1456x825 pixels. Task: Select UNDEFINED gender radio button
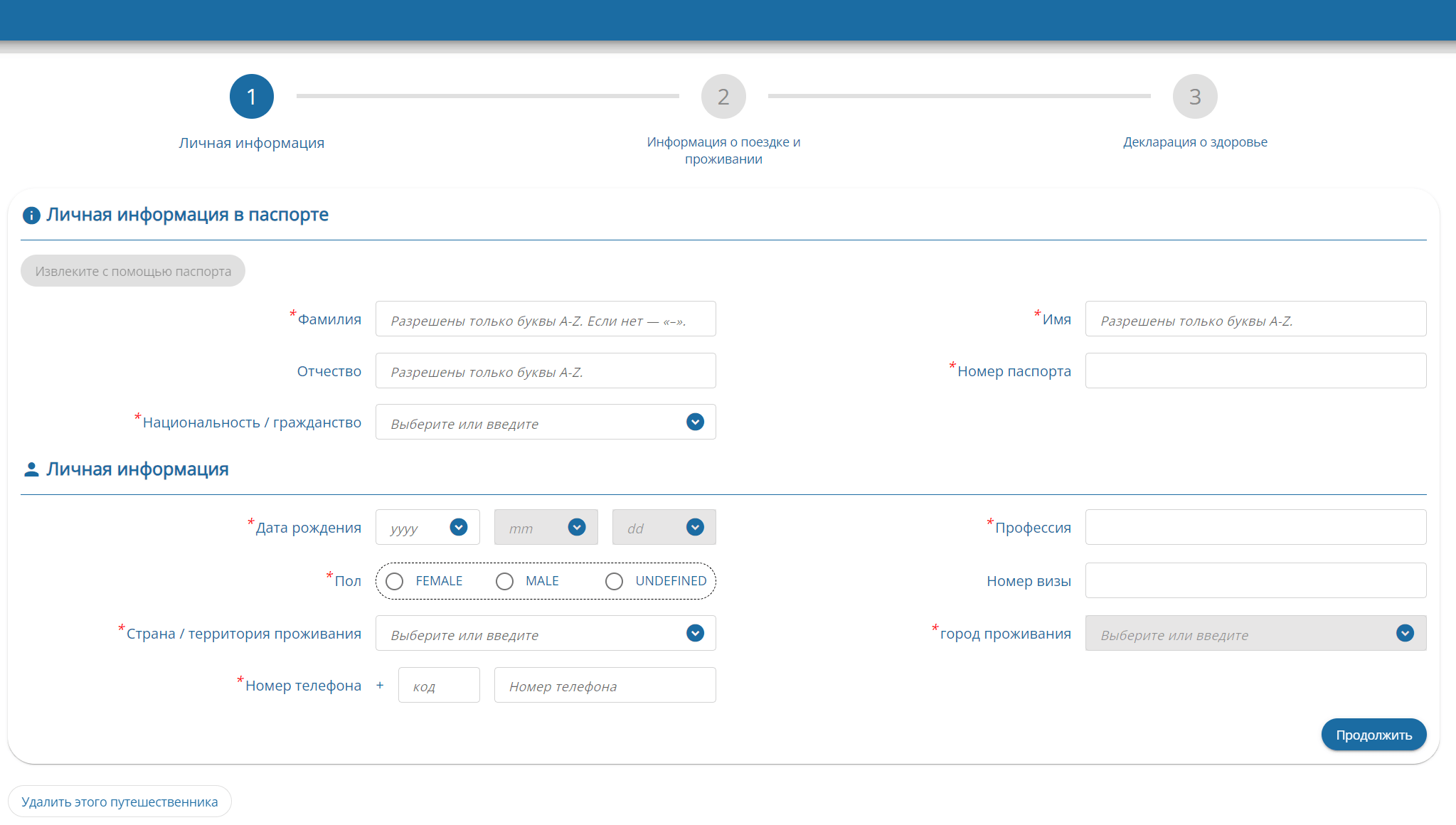[x=614, y=581]
